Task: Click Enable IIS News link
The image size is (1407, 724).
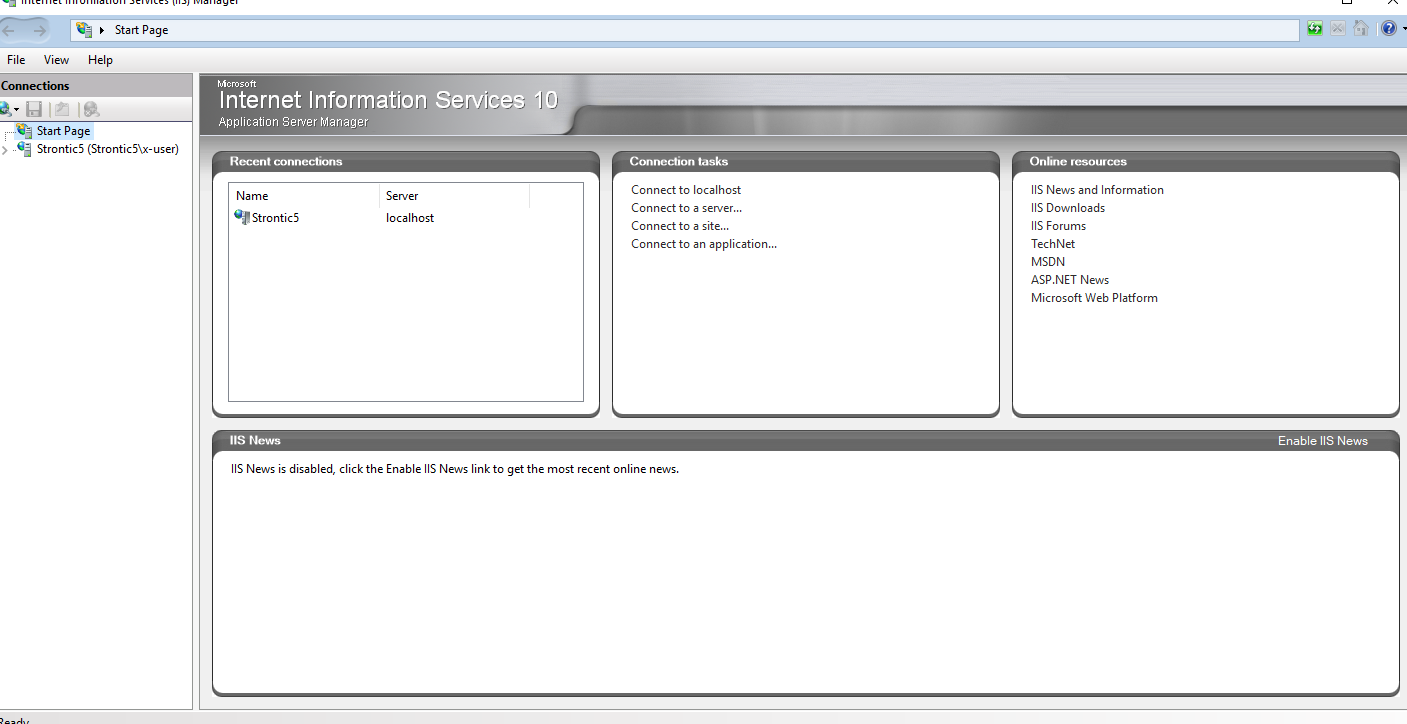Action: (x=1322, y=441)
